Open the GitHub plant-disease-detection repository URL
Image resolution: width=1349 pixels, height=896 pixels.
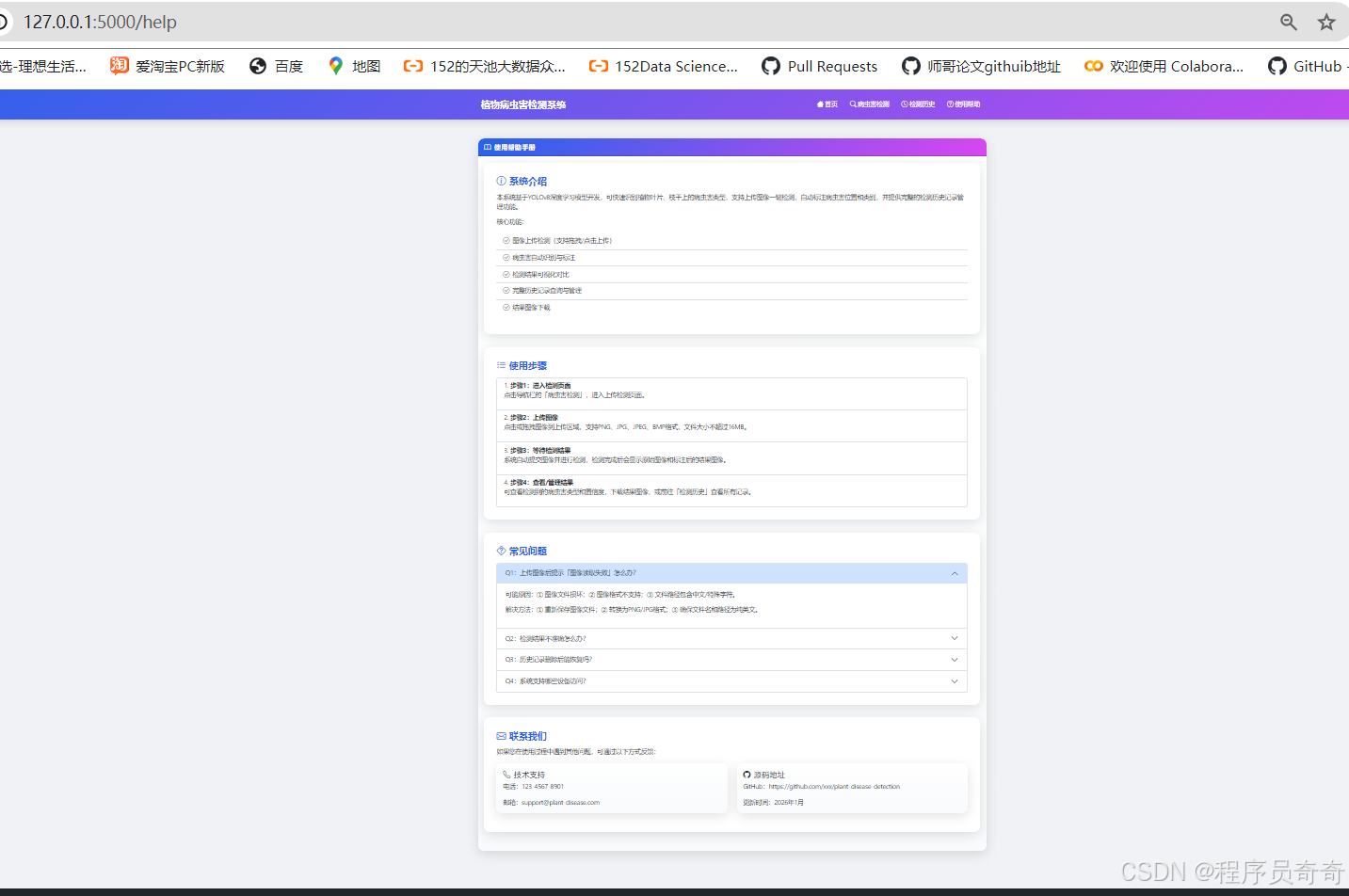[x=833, y=787]
